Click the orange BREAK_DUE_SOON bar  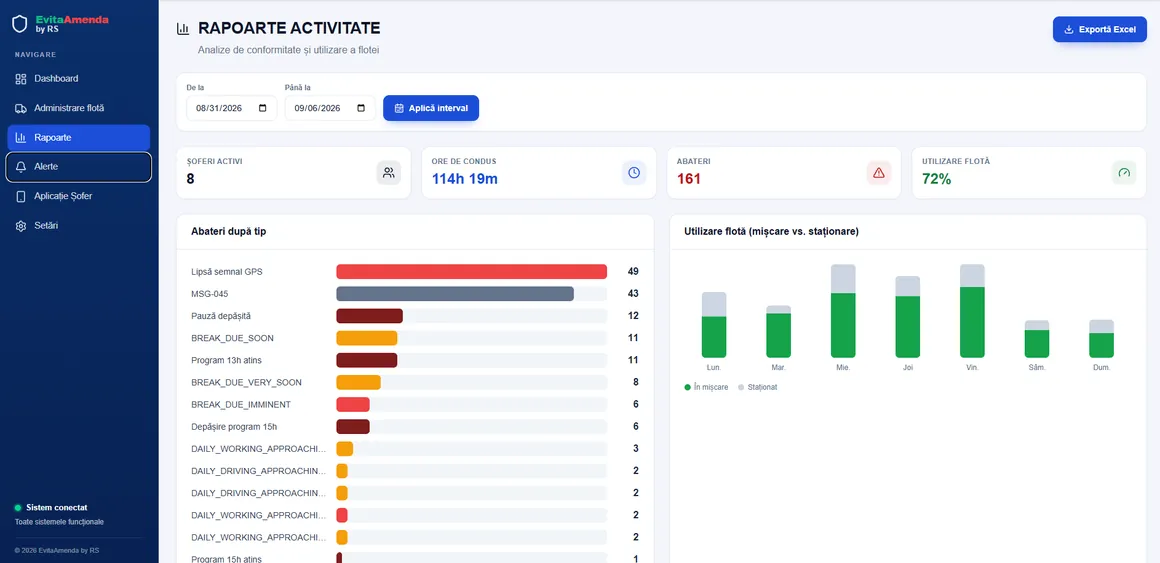pyautogui.click(x=367, y=338)
